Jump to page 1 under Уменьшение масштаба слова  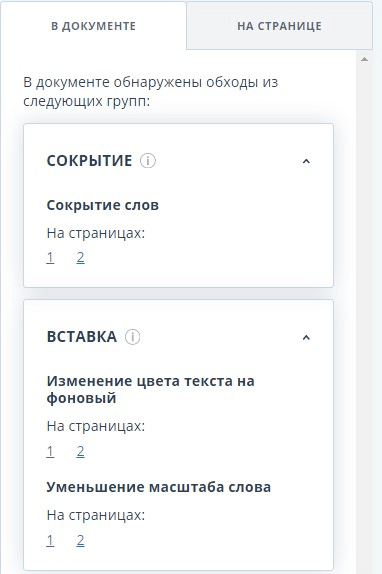(x=50, y=540)
